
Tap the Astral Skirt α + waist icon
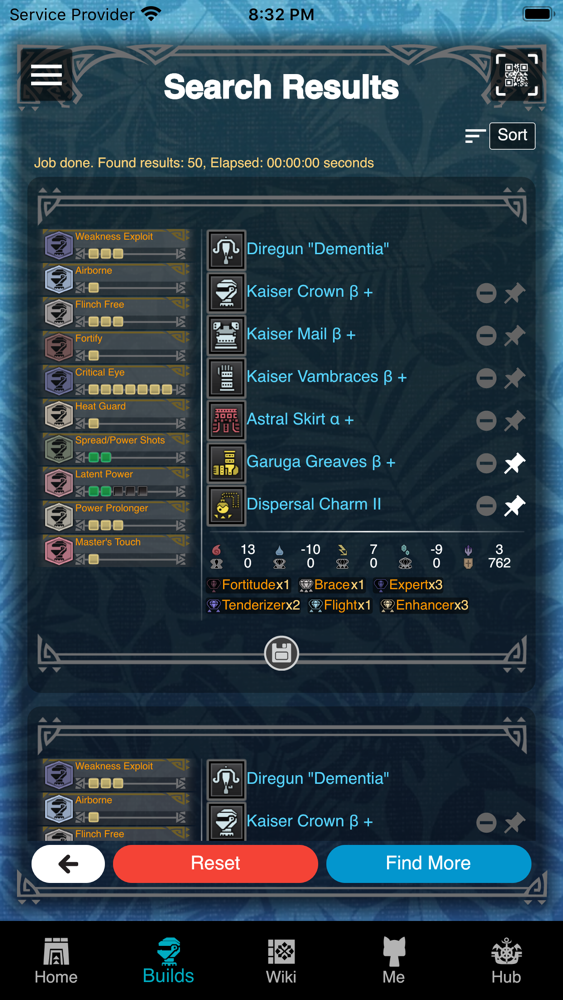click(226, 420)
